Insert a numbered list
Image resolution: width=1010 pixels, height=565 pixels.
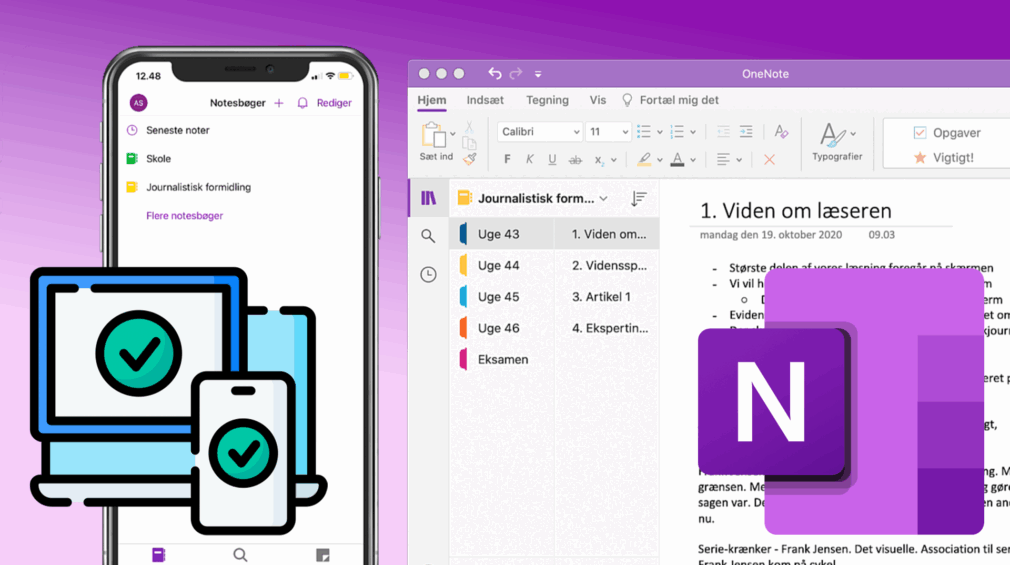coord(677,131)
